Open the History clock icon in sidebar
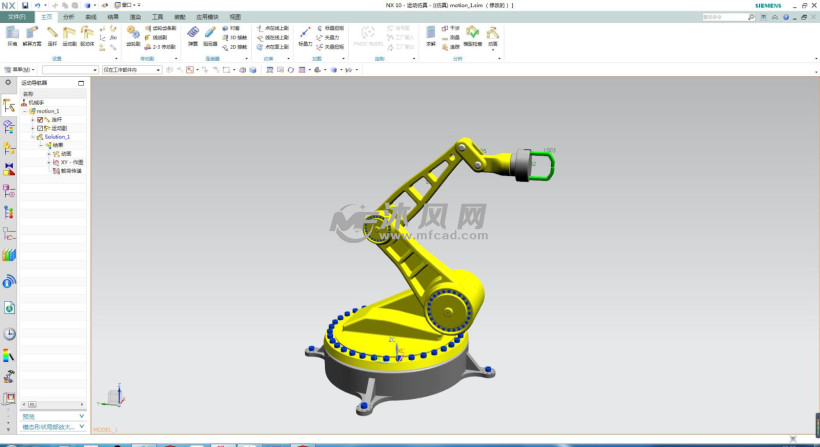This screenshot has height=447, width=820. (10, 334)
